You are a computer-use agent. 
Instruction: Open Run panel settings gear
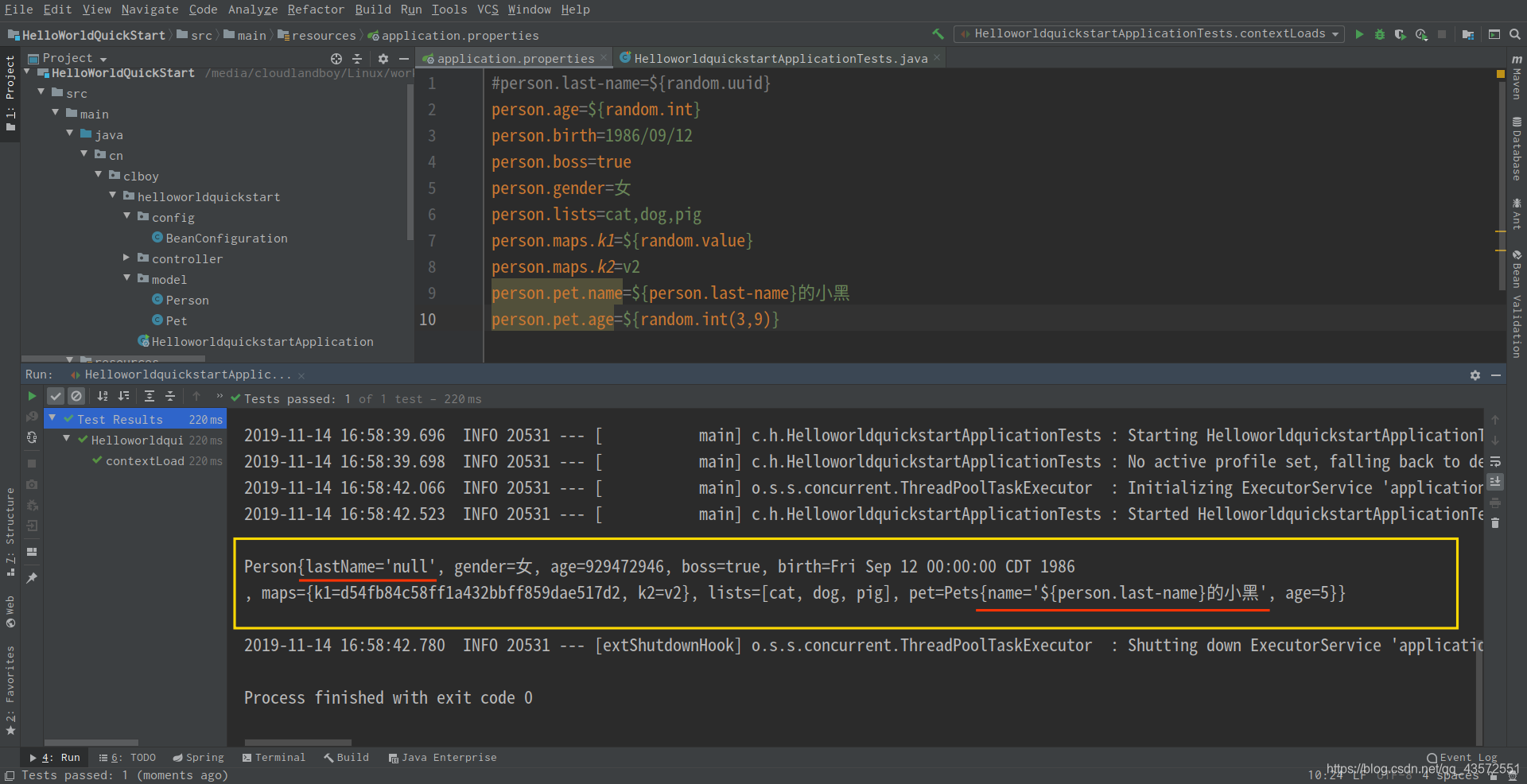[x=1475, y=375]
